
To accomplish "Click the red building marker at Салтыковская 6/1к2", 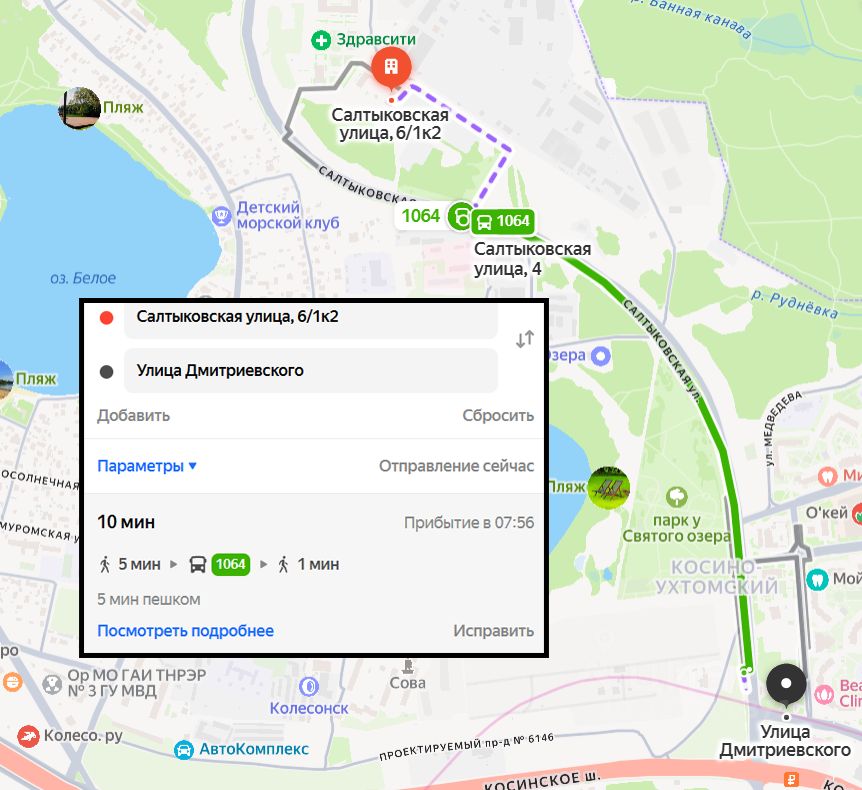I will tap(390, 68).
